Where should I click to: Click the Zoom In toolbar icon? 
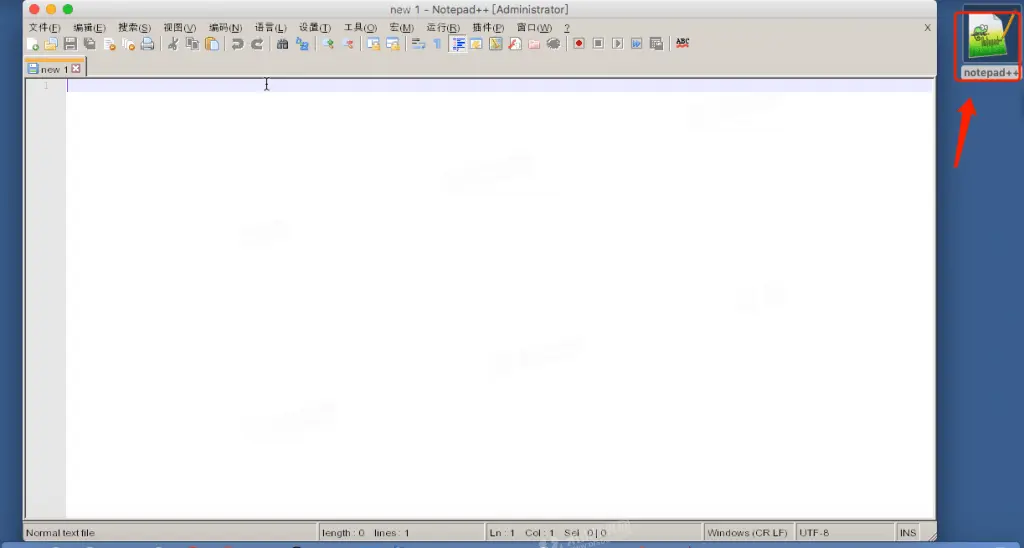pyautogui.click(x=328, y=44)
